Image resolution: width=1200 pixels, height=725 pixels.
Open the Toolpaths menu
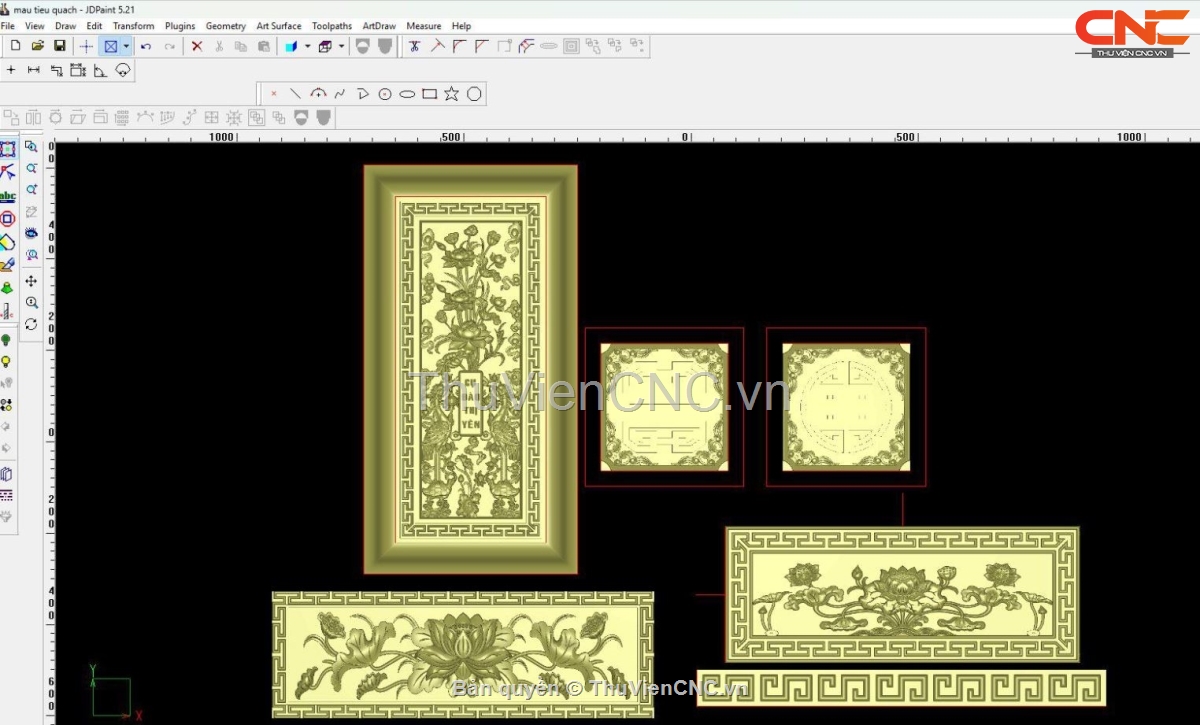(x=331, y=26)
